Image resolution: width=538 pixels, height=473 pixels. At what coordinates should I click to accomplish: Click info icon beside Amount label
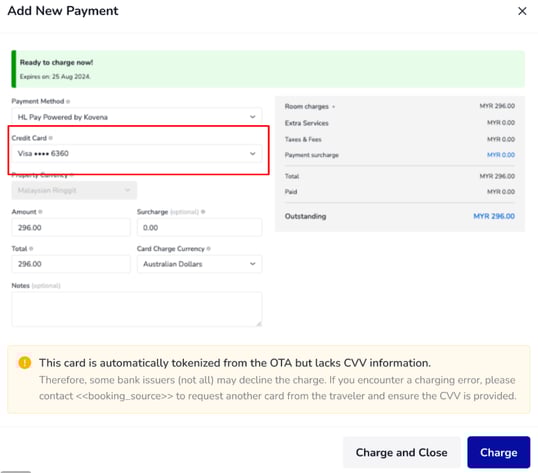40,212
